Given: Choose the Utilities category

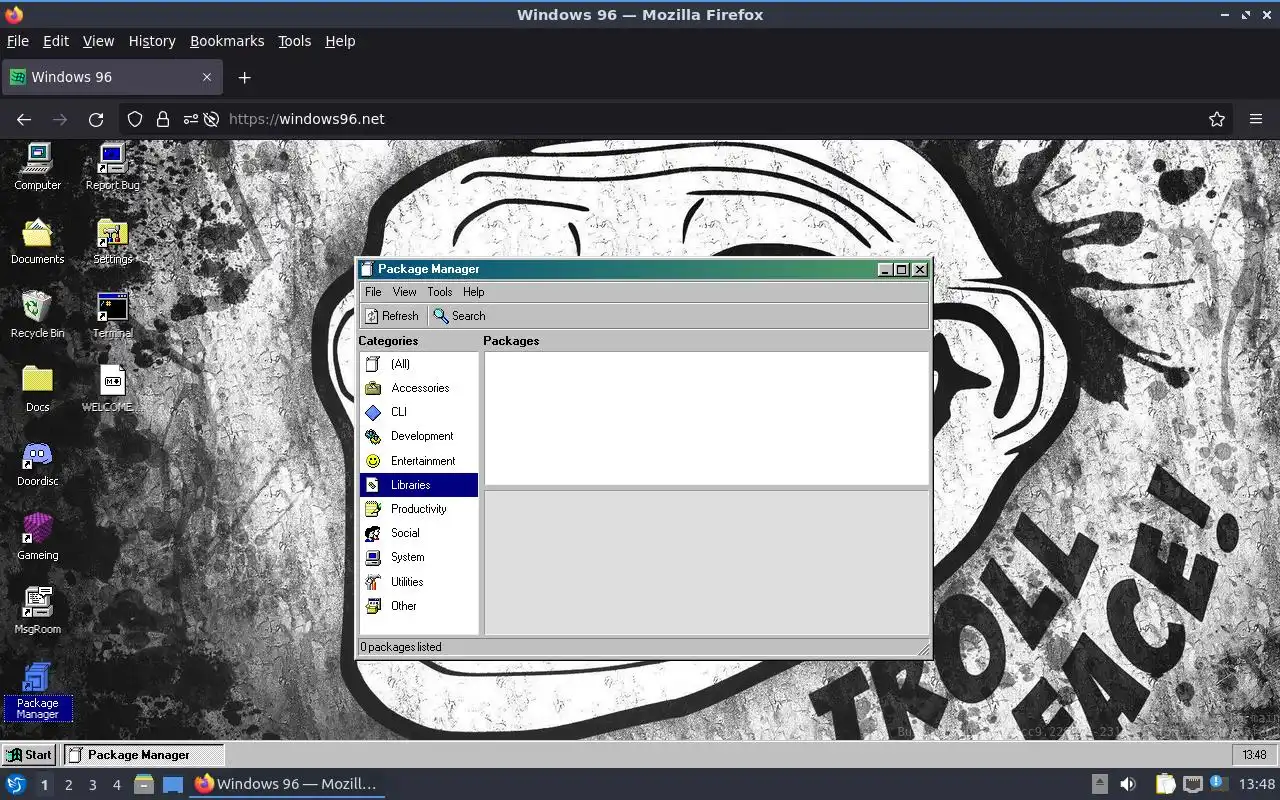Looking at the screenshot, I should click(x=419, y=582).
